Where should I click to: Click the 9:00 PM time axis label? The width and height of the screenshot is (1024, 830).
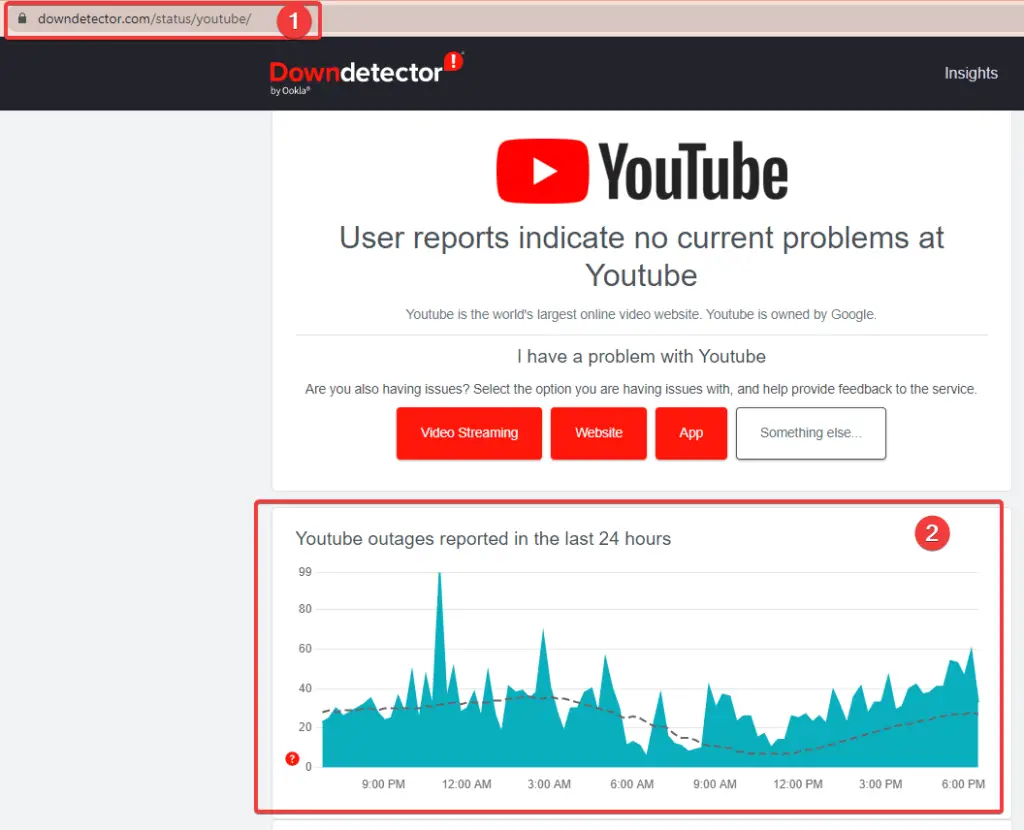pyautogui.click(x=383, y=784)
